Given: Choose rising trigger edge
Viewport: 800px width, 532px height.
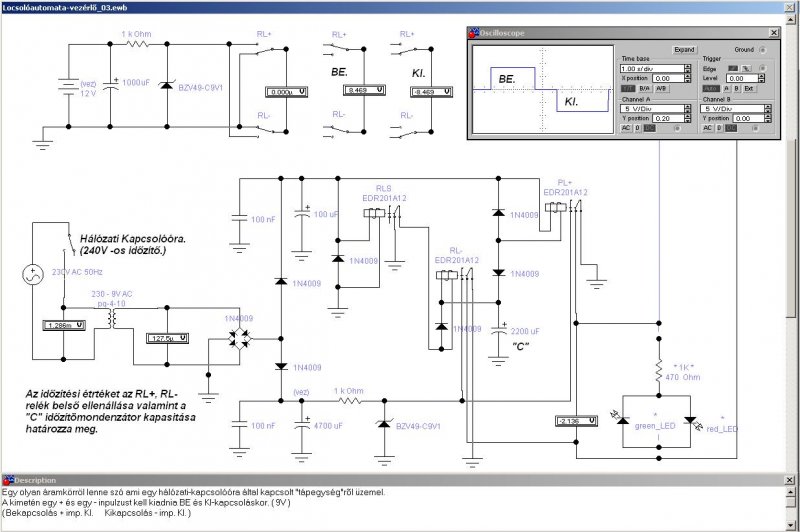Looking at the screenshot, I should click(x=733, y=68).
